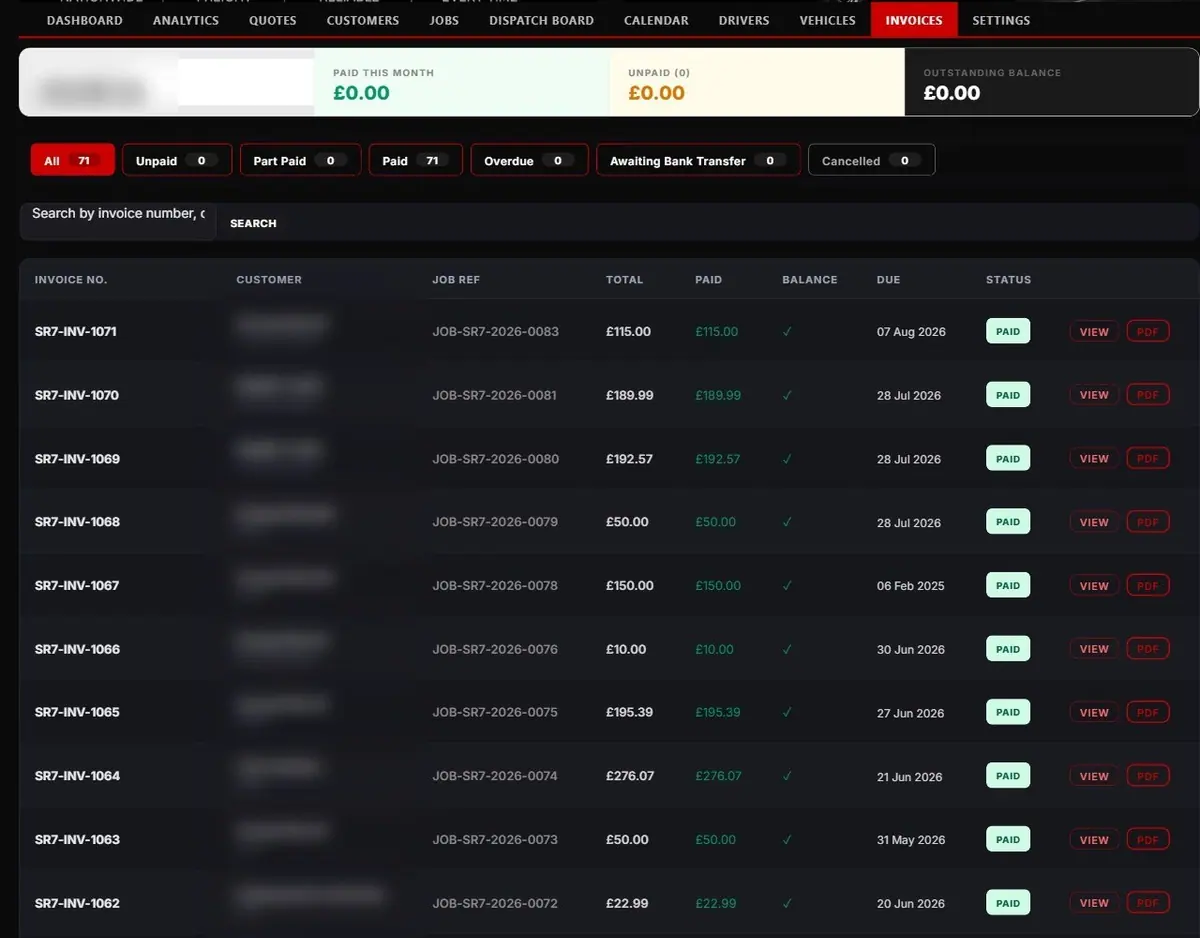Open the Settings tab
Screen dimensions: 1200x938
[x=1001, y=20]
